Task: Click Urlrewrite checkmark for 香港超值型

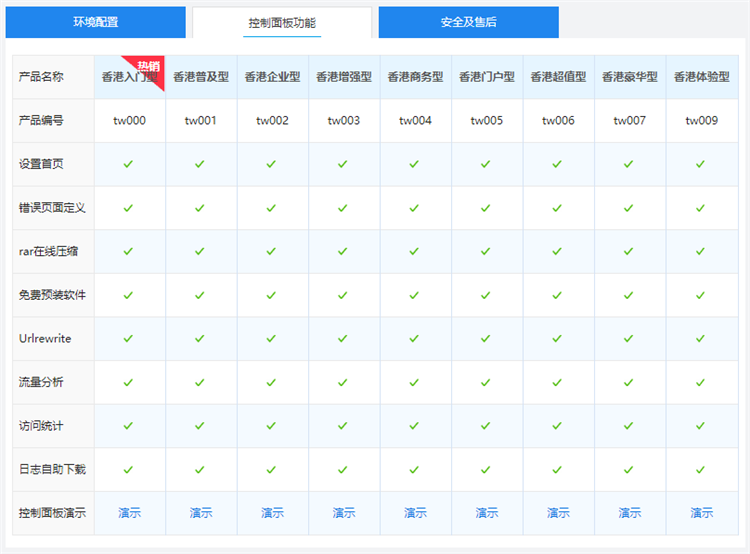Action: point(558,338)
